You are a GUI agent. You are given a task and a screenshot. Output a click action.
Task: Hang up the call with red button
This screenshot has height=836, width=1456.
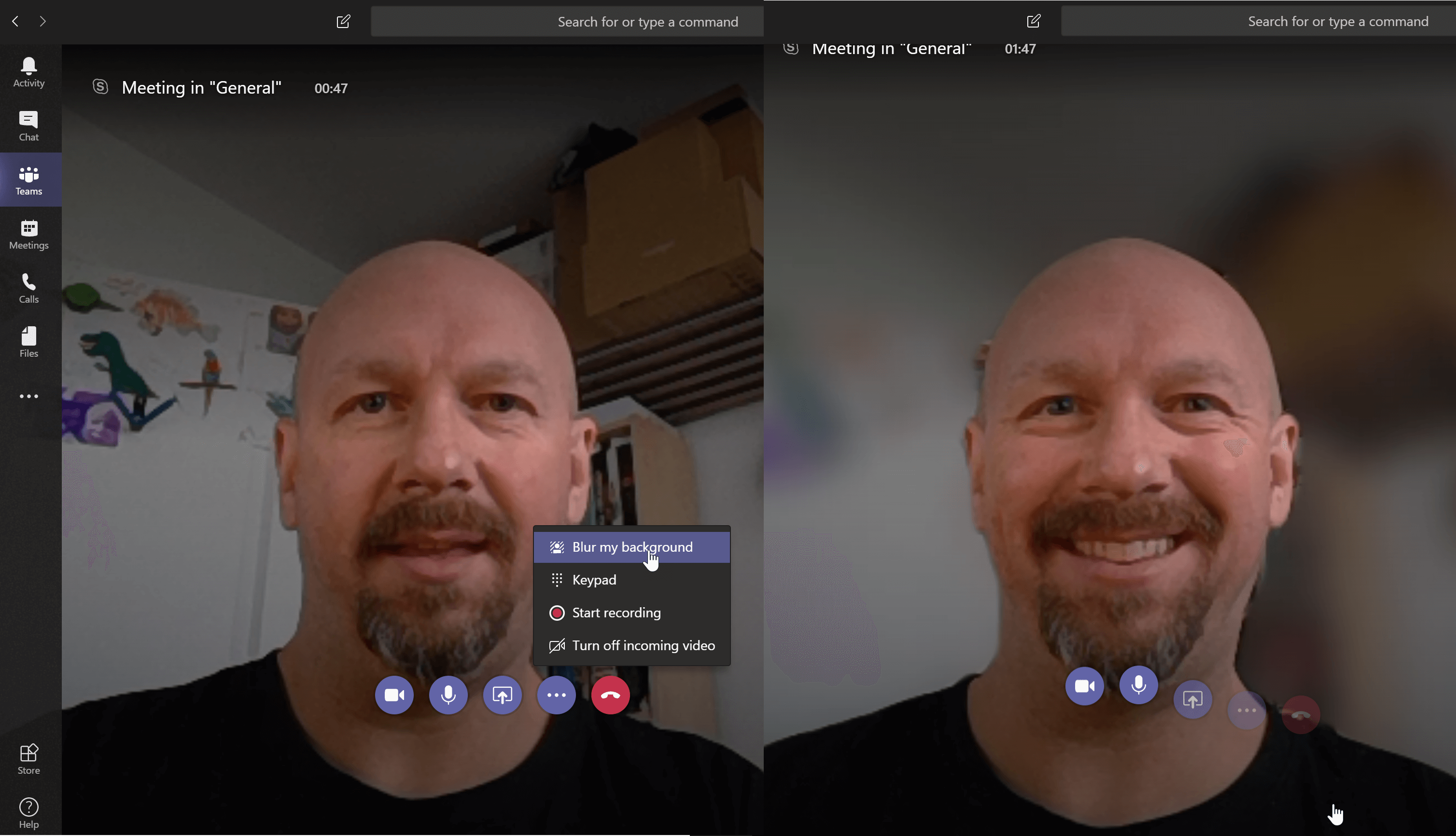click(610, 695)
